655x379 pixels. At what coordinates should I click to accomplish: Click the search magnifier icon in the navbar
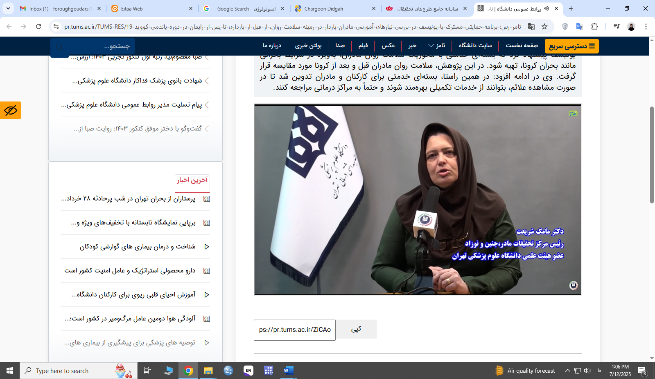pos(59,46)
